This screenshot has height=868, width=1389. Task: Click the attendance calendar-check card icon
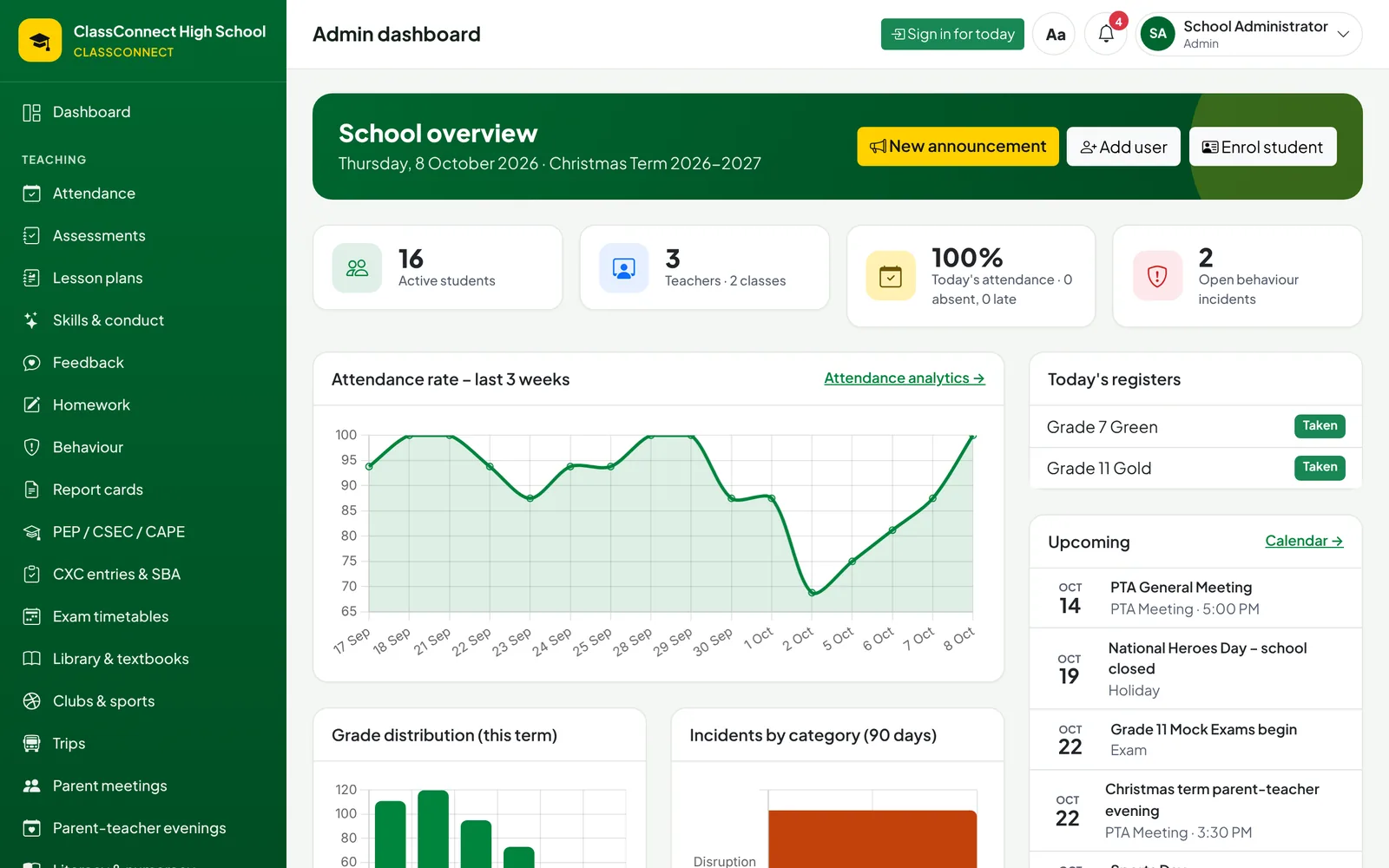click(891, 276)
